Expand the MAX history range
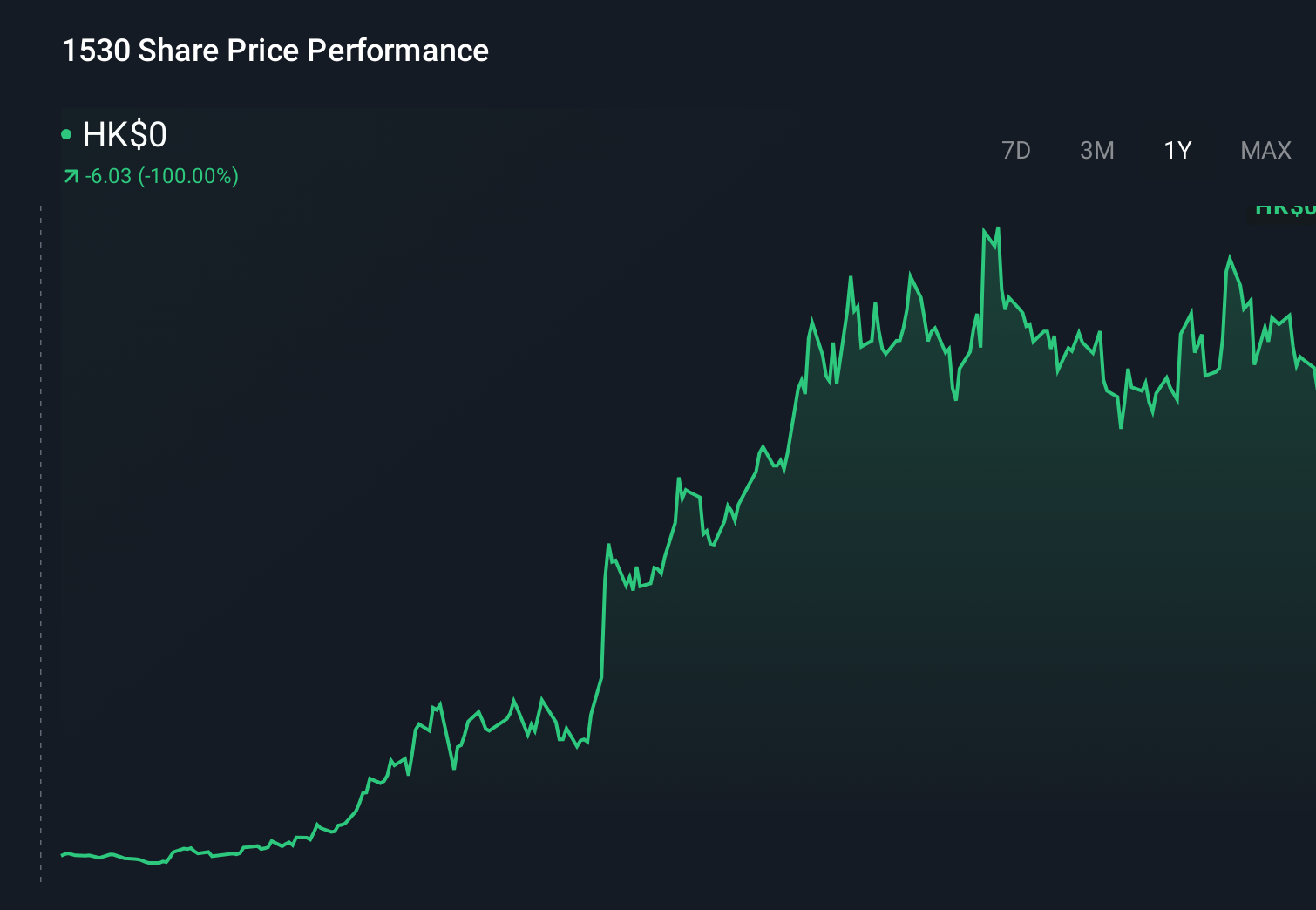Viewport: 1316px width, 910px height. [1265, 150]
